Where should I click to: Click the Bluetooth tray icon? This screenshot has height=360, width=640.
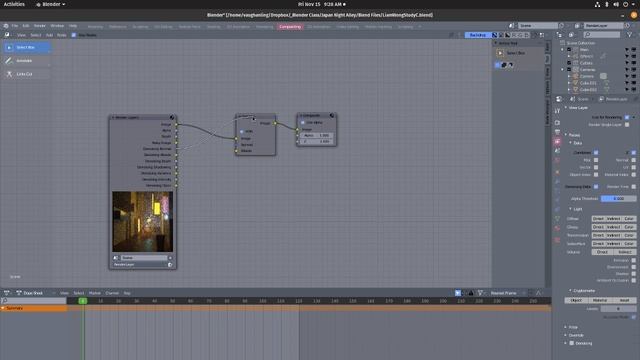pos(607,4)
